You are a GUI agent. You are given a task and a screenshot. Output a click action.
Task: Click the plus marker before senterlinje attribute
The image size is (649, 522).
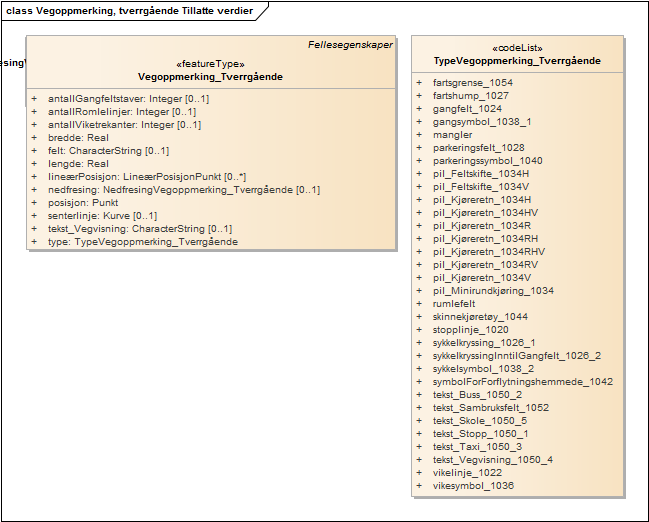coord(34,216)
